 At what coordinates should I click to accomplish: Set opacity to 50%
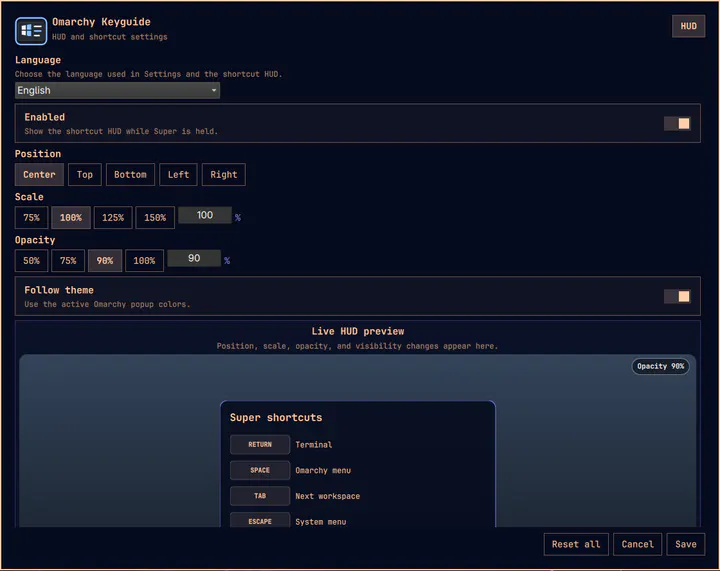[x=31, y=261]
